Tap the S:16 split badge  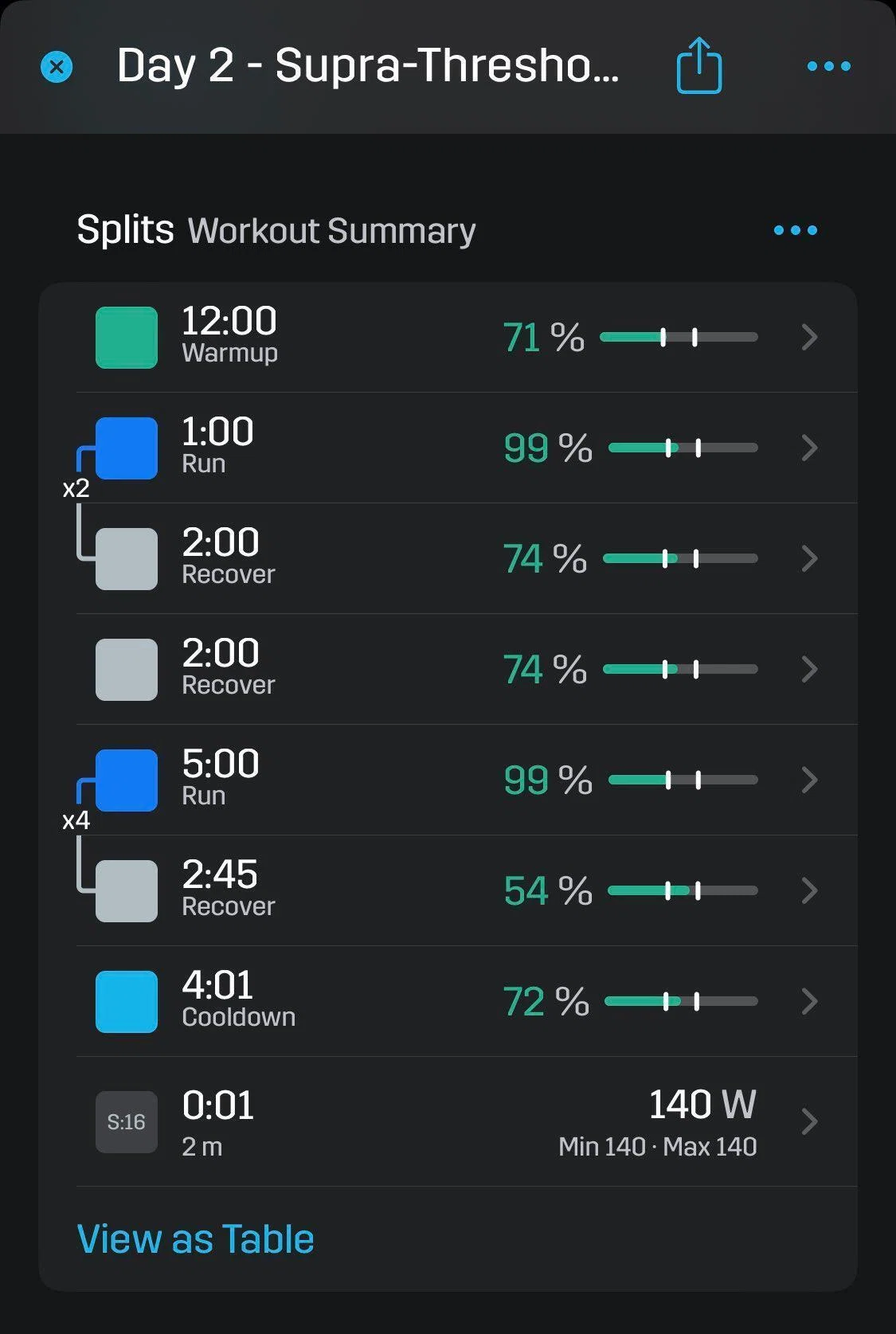click(127, 1122)
